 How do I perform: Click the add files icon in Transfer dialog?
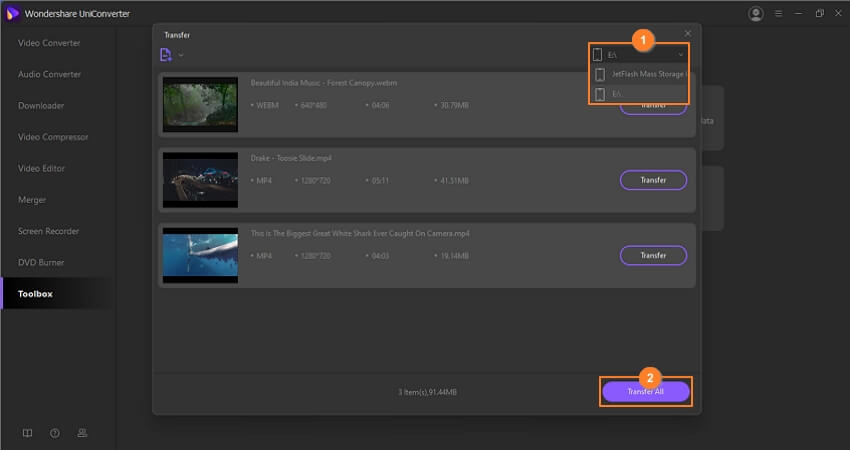point(166,55)
